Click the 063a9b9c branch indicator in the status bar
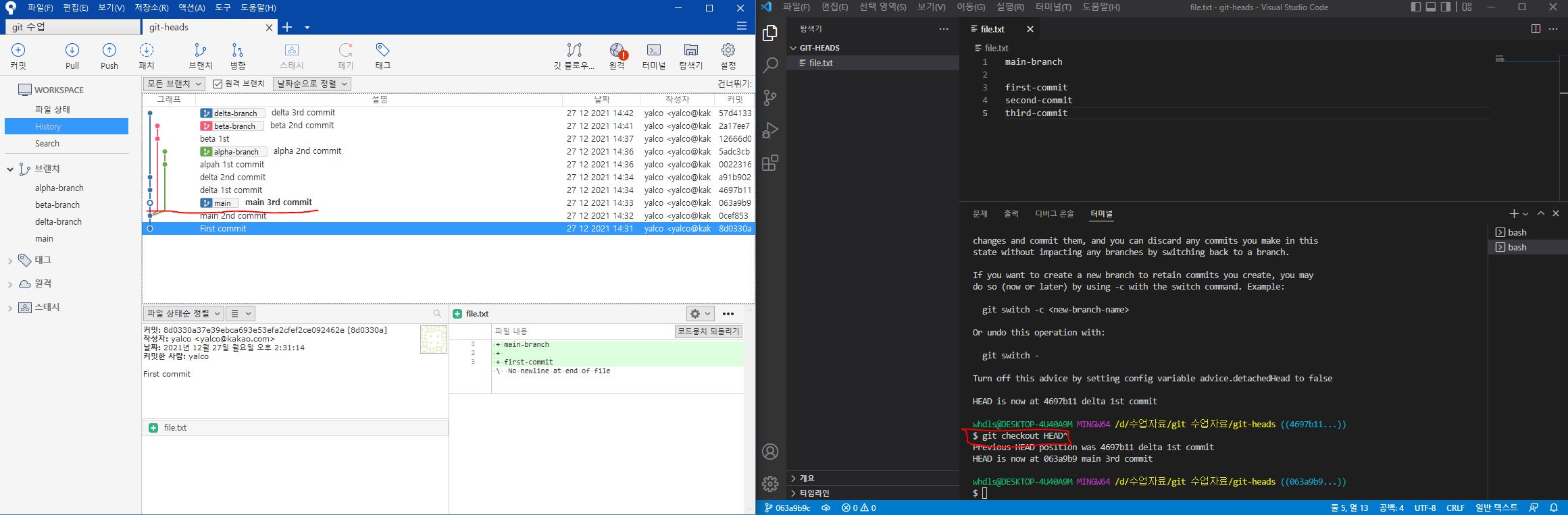This screenshot has height=515, width=1568. click(x=788, y=508)
